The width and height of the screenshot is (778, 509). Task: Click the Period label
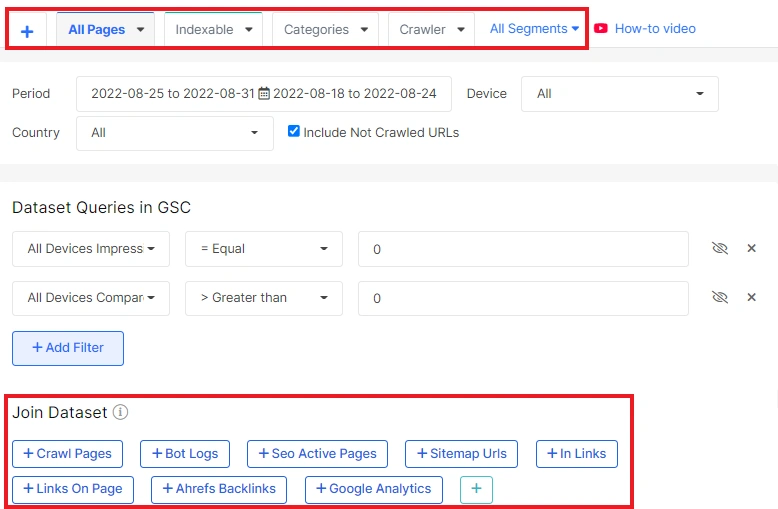(x=31, y=94)
